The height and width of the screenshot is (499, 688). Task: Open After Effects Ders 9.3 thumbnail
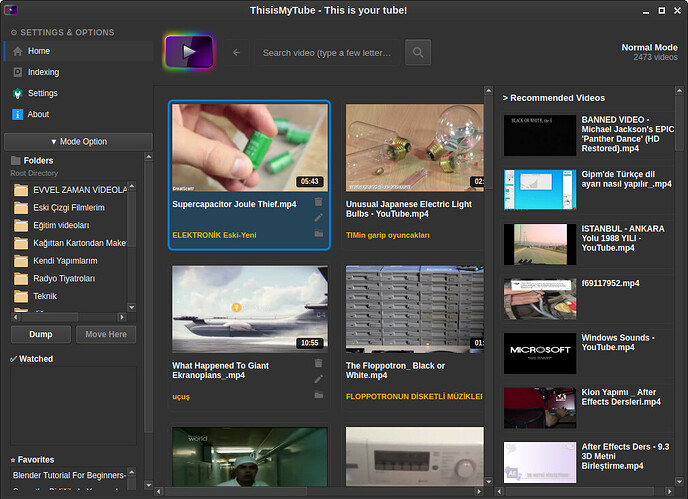pos(540,462)
